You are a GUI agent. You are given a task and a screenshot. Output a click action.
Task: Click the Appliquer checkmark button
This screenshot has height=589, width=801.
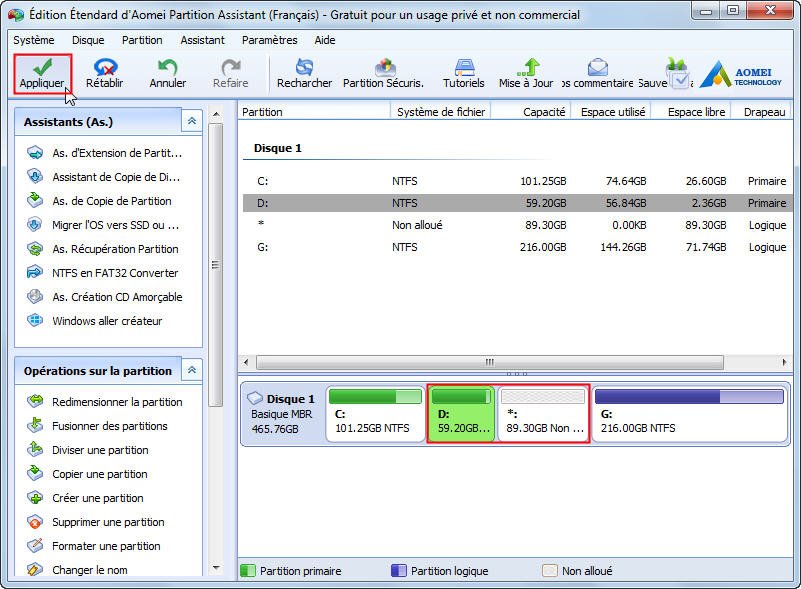pos(42,74)
